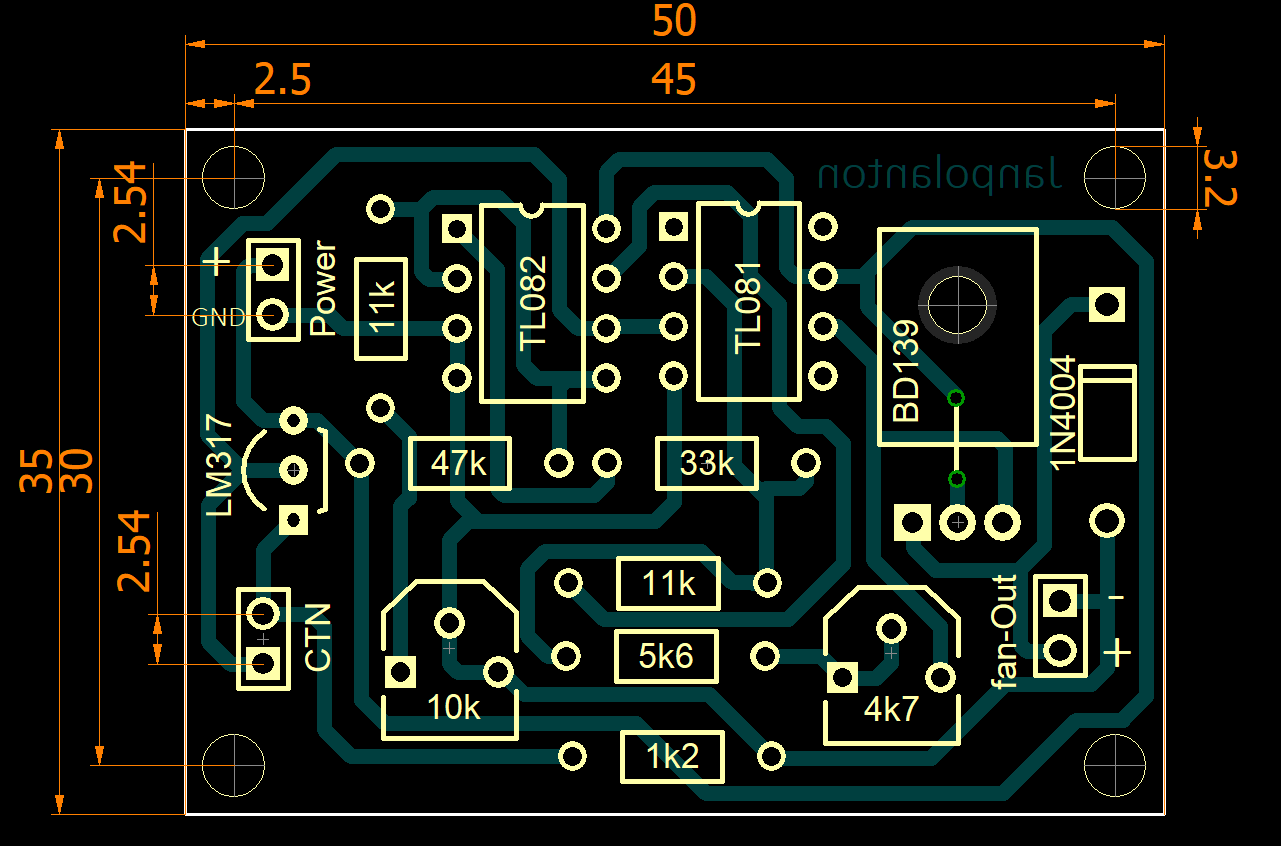Click the plus sign beside Power connector
Image resolution: width=1281 pixels, height=846 pixels.
tap(217, 264)
